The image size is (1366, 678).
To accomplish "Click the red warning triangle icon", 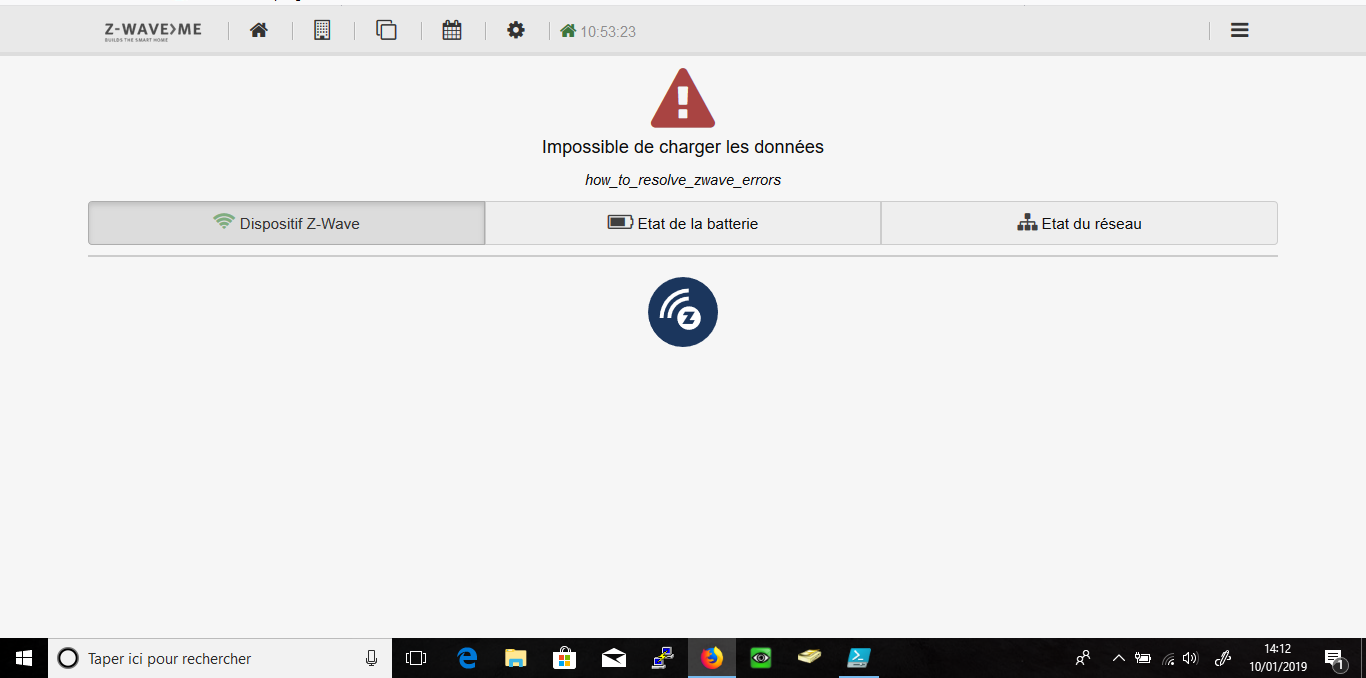I will 683,98.
